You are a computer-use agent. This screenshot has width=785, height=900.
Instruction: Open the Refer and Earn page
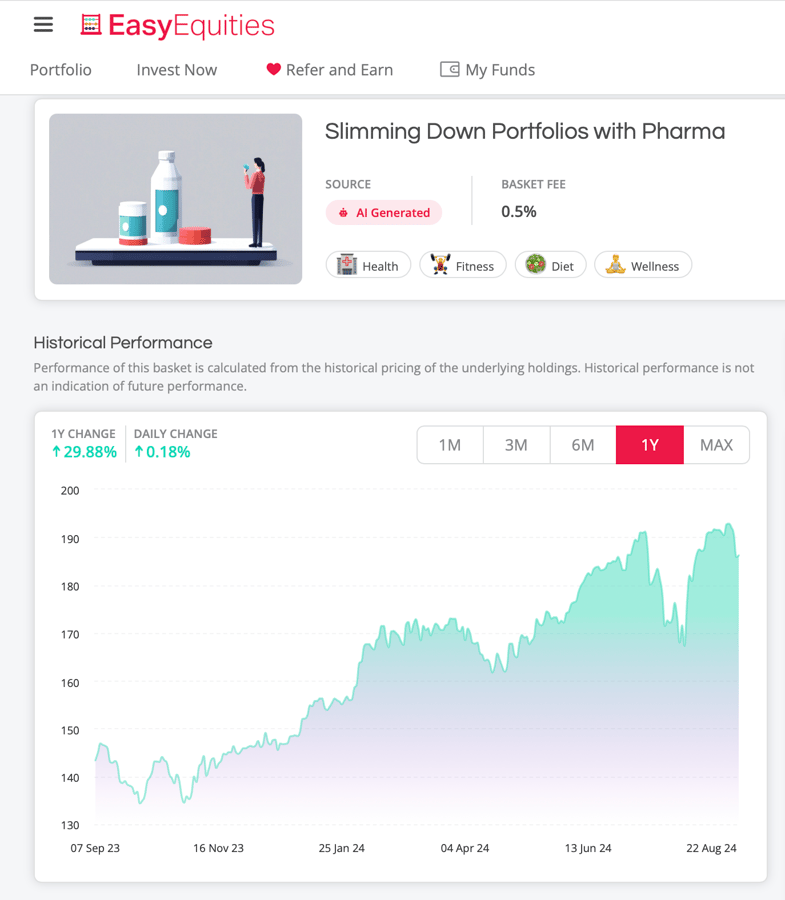pos(340,70)
